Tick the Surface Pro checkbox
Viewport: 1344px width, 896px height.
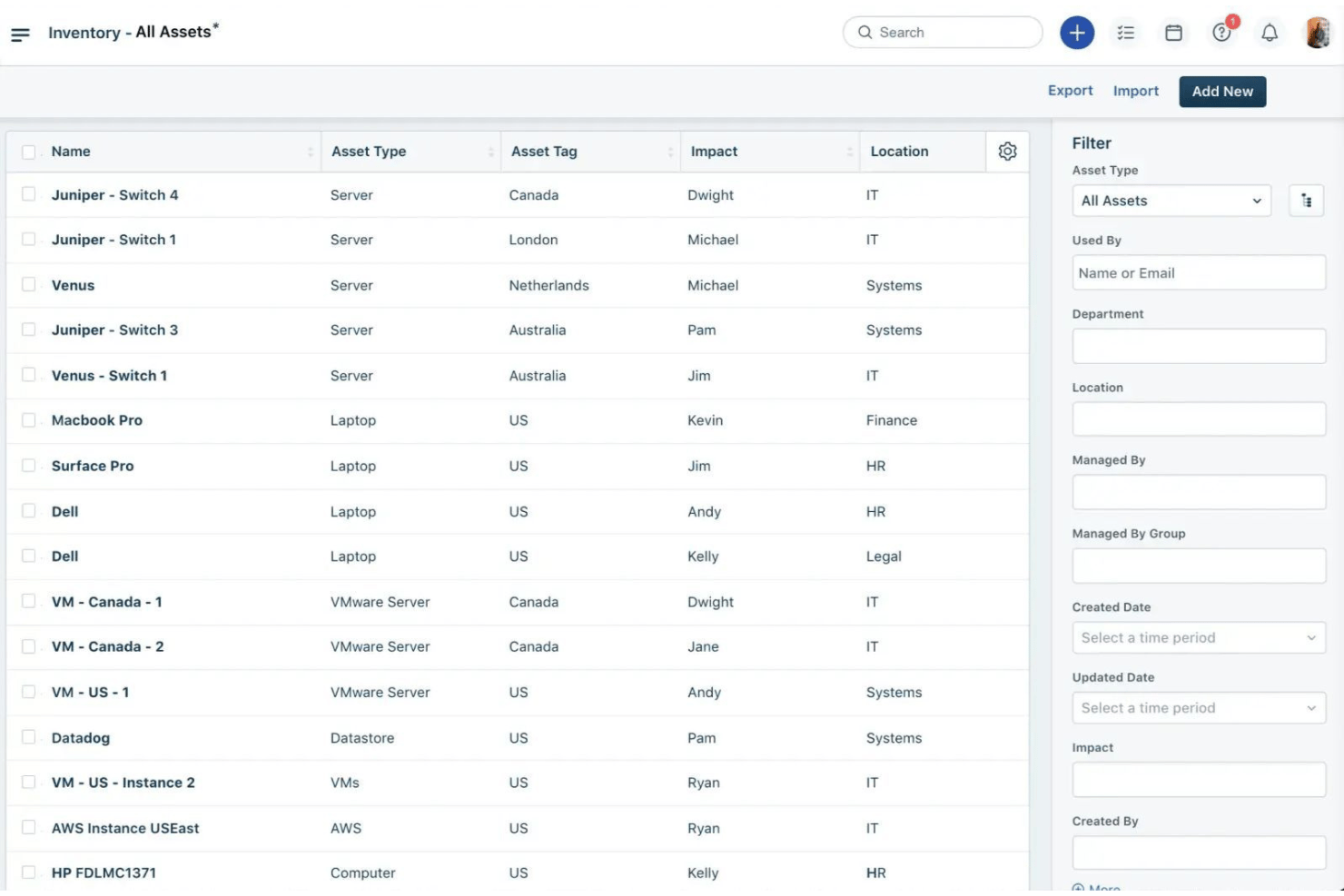coord(29,466)
